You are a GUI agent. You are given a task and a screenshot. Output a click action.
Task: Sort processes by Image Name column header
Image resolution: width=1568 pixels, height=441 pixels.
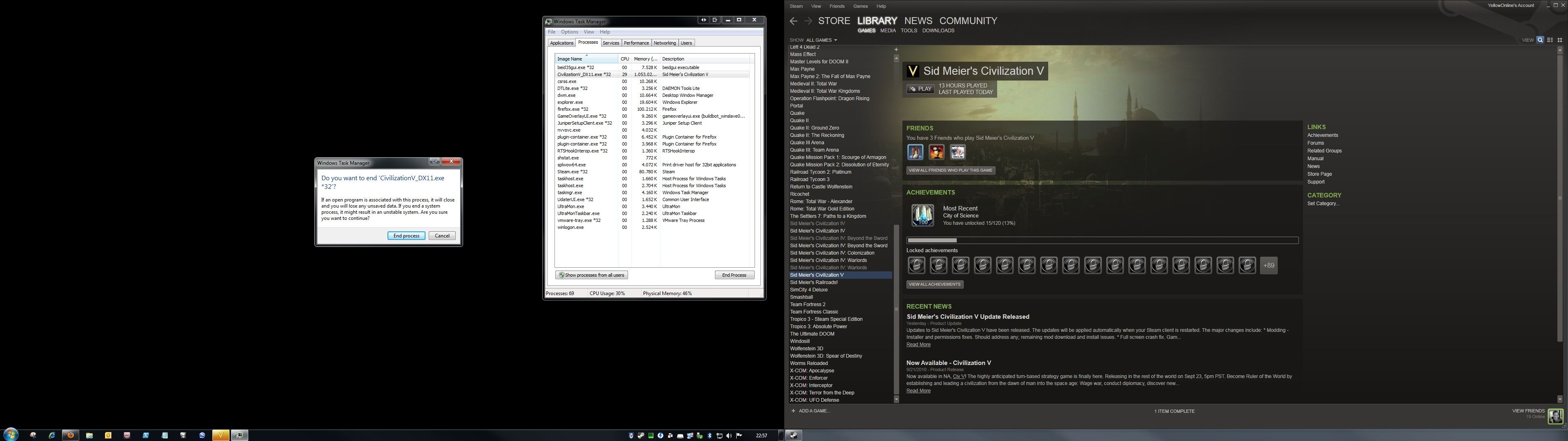click(x=587, y=59)
